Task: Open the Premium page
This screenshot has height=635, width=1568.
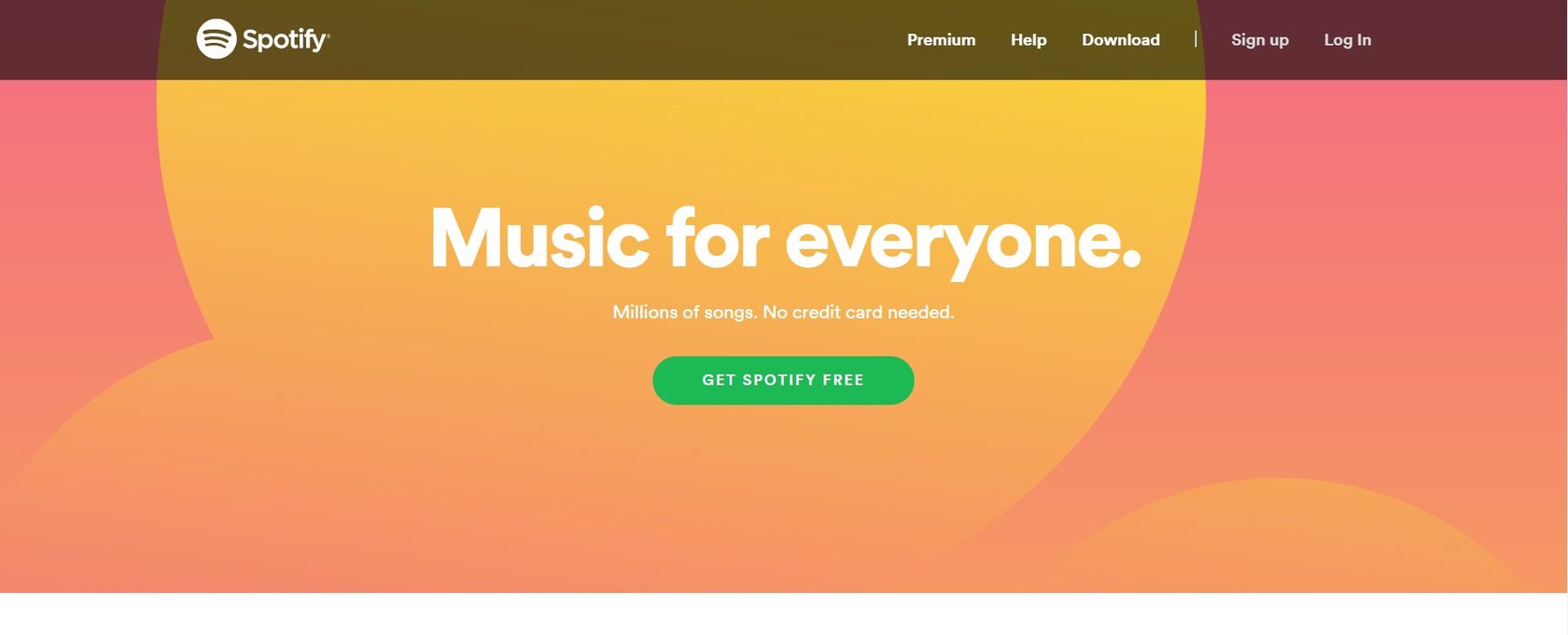Action: [x=941, y=40]
